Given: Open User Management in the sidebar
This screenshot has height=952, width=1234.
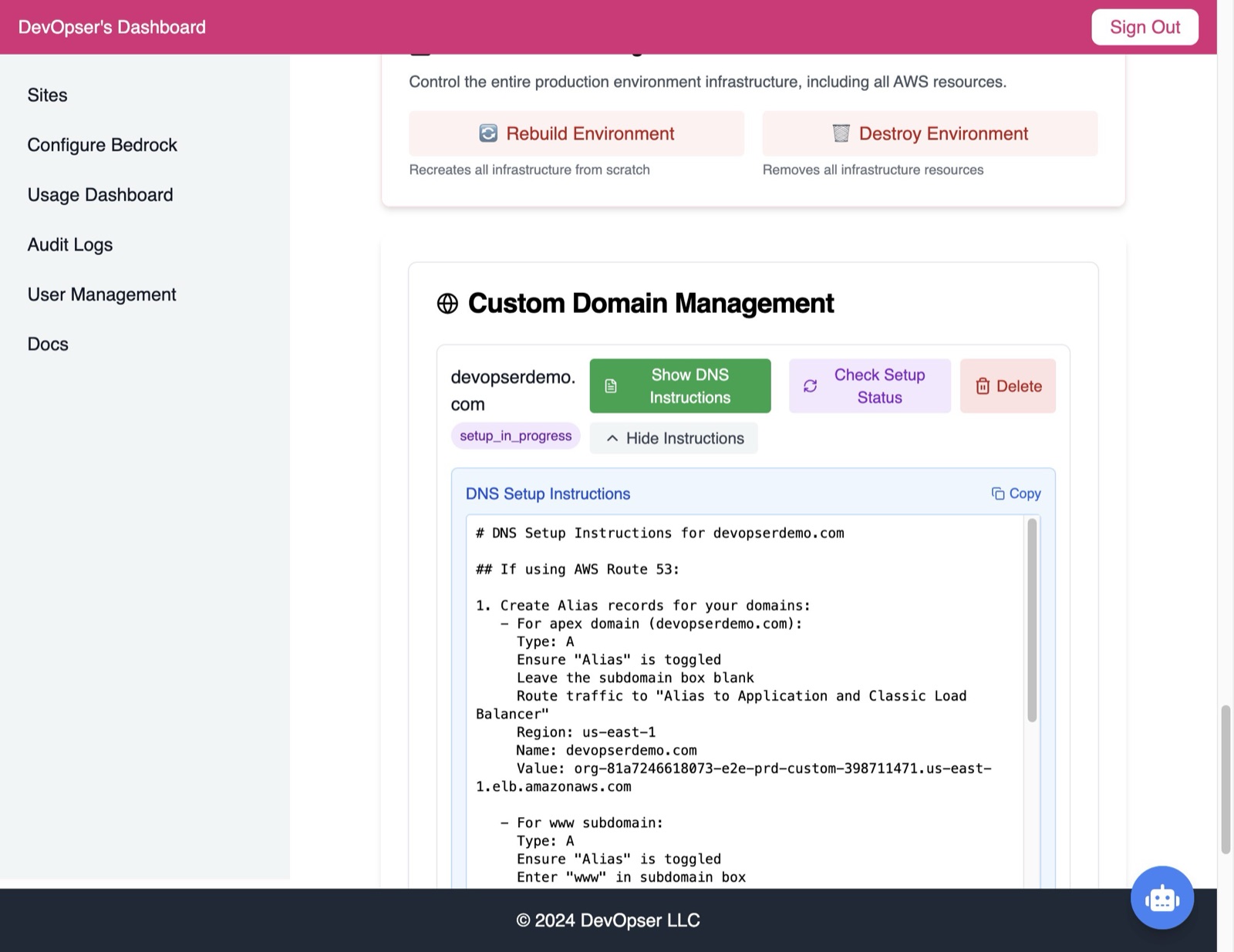Looking at the screenshot, I should 102,294.
